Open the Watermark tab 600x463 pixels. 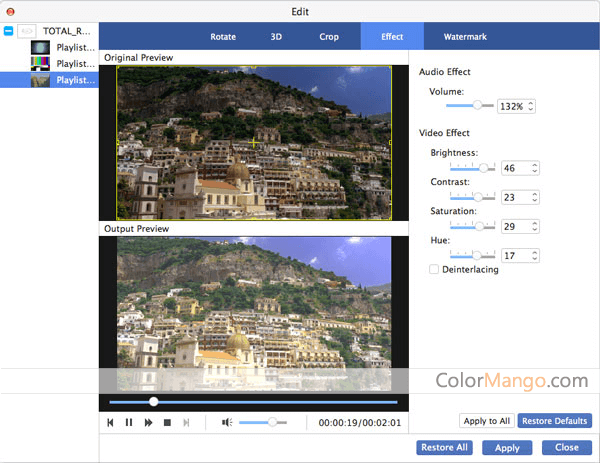pos(465,37)
